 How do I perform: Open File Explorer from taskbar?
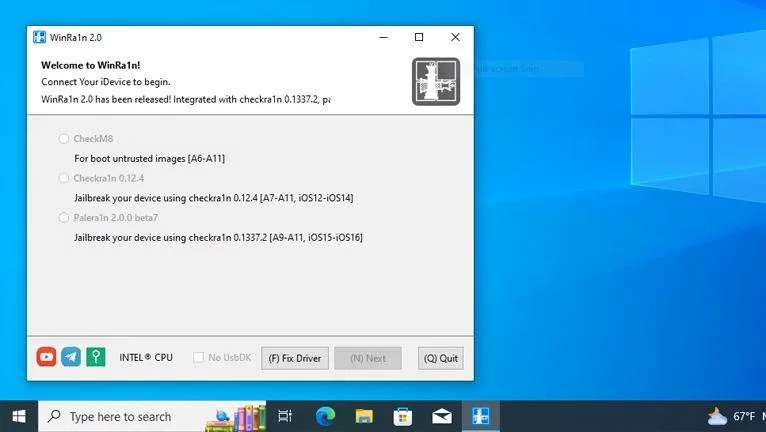pos(364,416)
